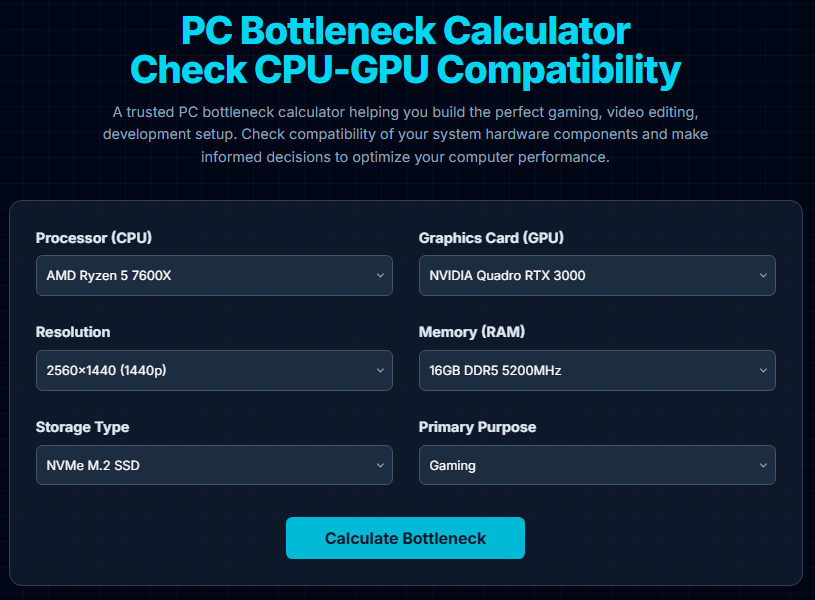Open the 16GB DDR5 5200MHz memory dropdown
This screenshot has width=815, height=600.
(x=597, y=370)
